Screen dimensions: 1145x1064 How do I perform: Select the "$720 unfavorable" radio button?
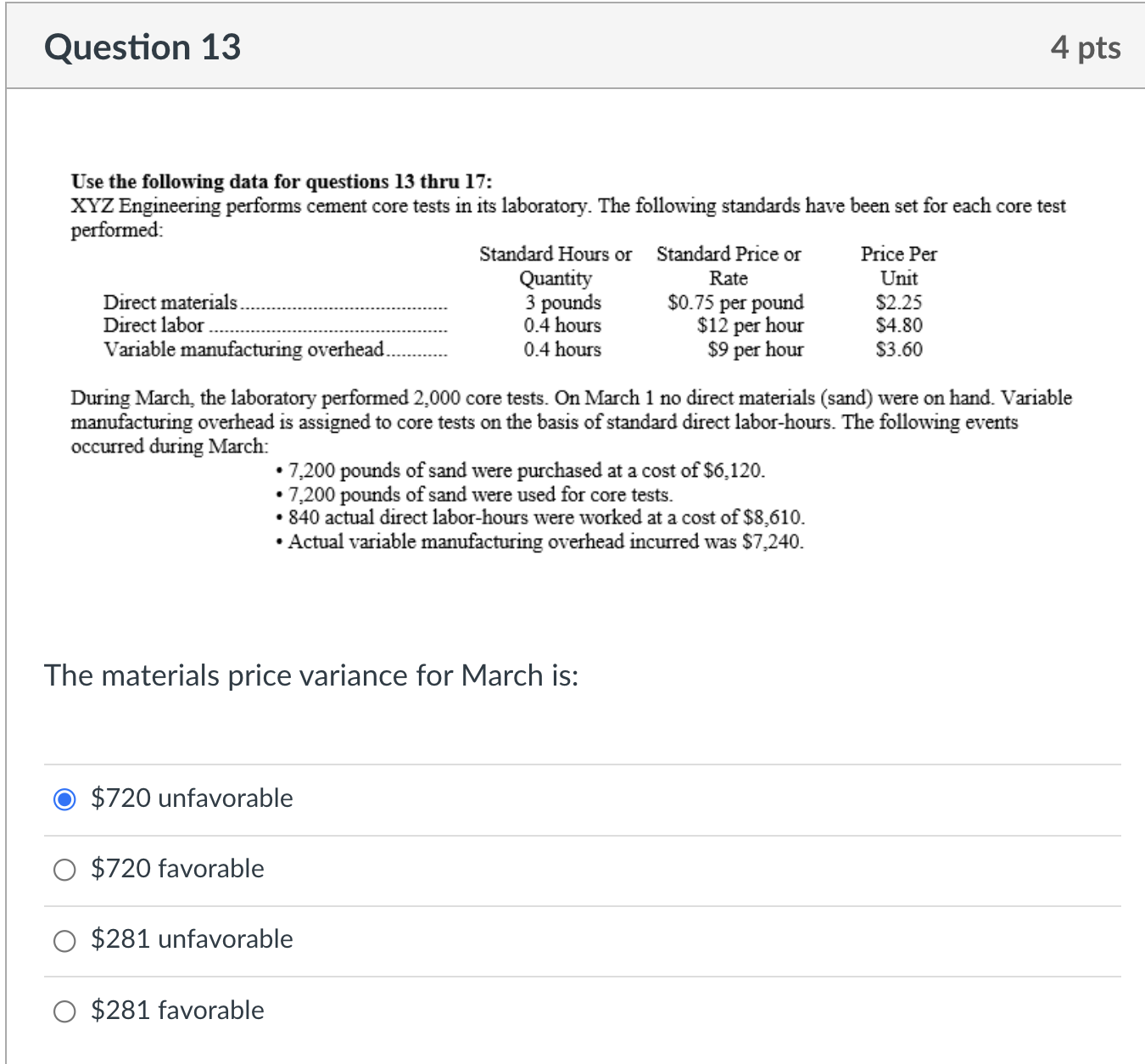(64, 798)
